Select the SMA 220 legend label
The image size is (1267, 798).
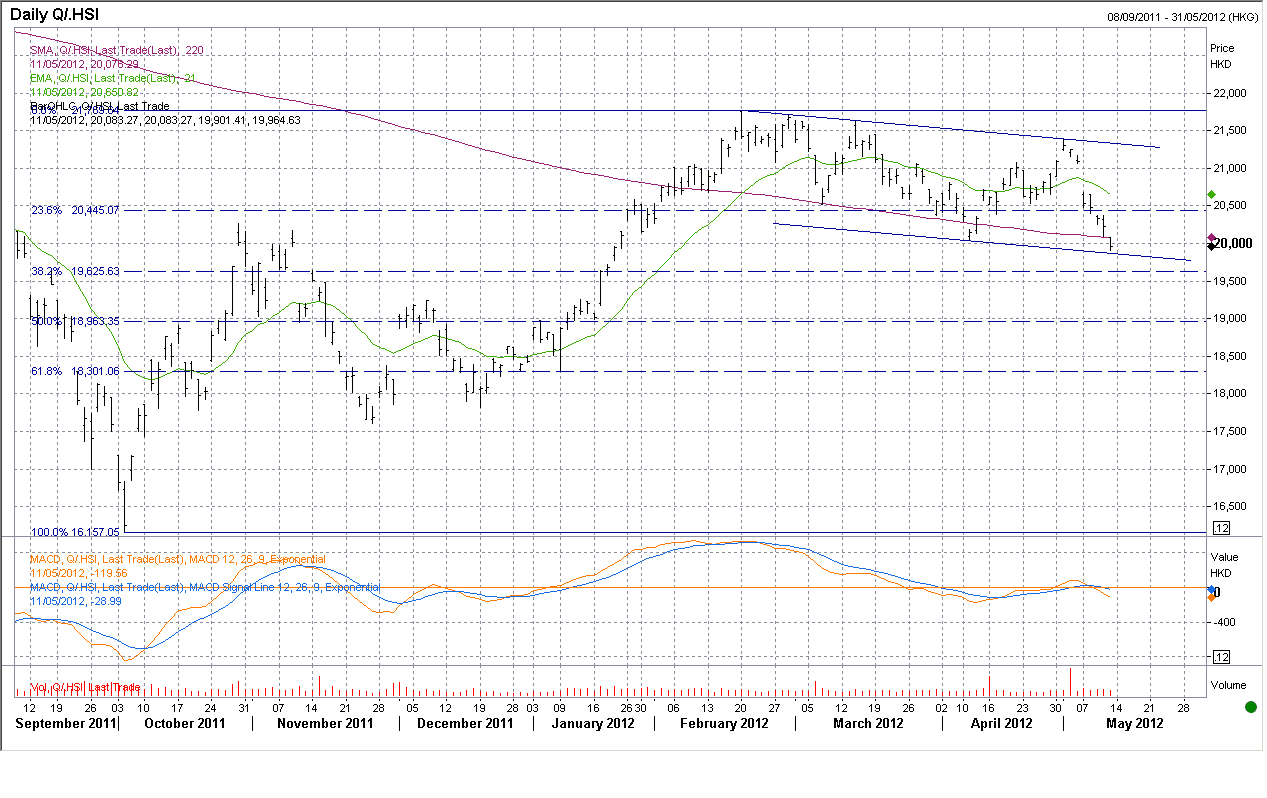click(117, 50)
